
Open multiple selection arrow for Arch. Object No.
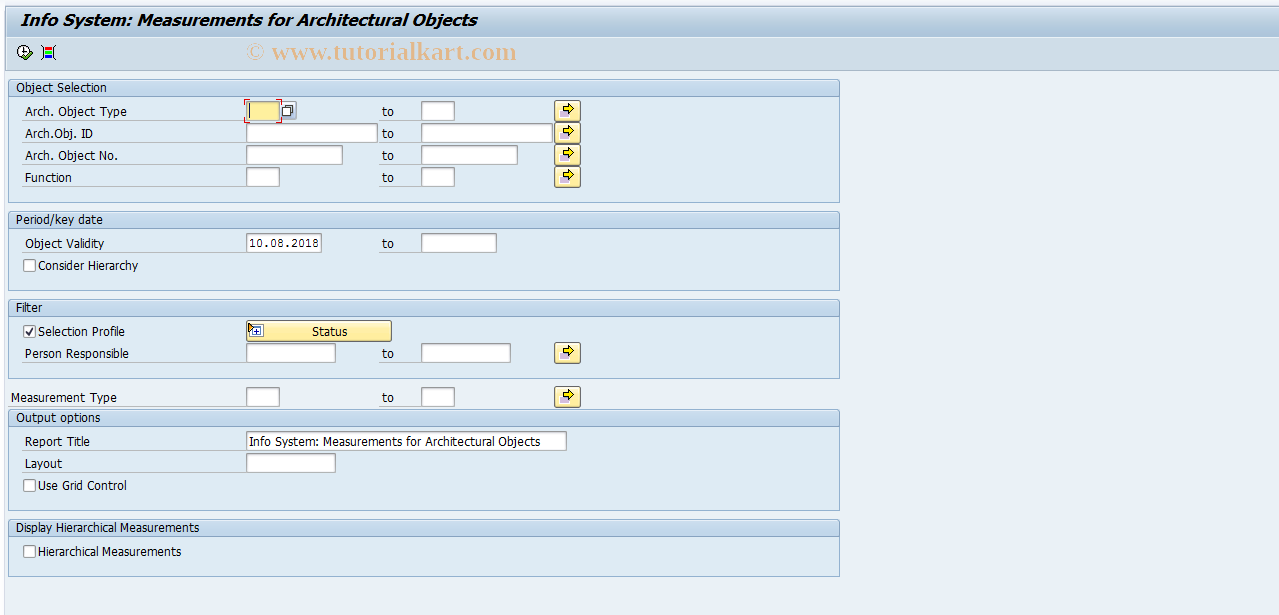click(568, 155)
